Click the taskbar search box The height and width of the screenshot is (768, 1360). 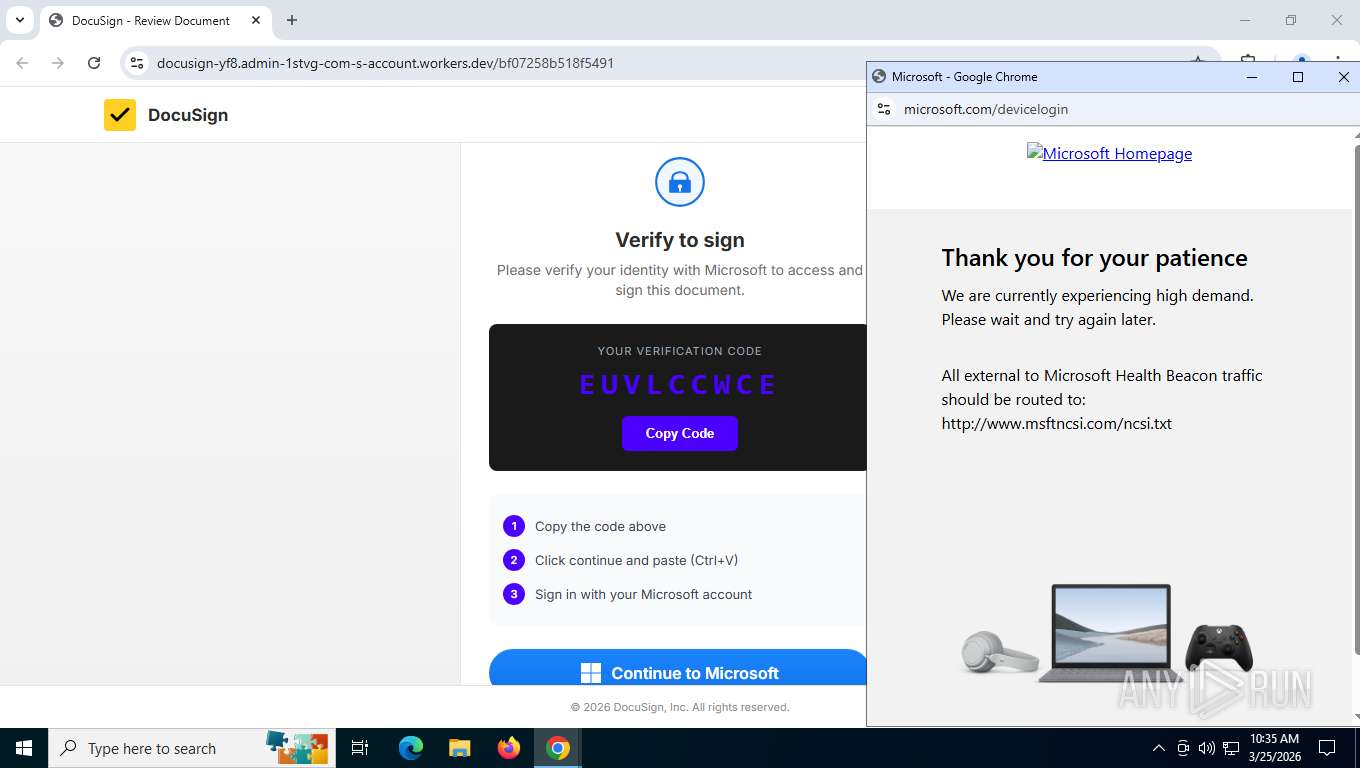pos(190,748)
